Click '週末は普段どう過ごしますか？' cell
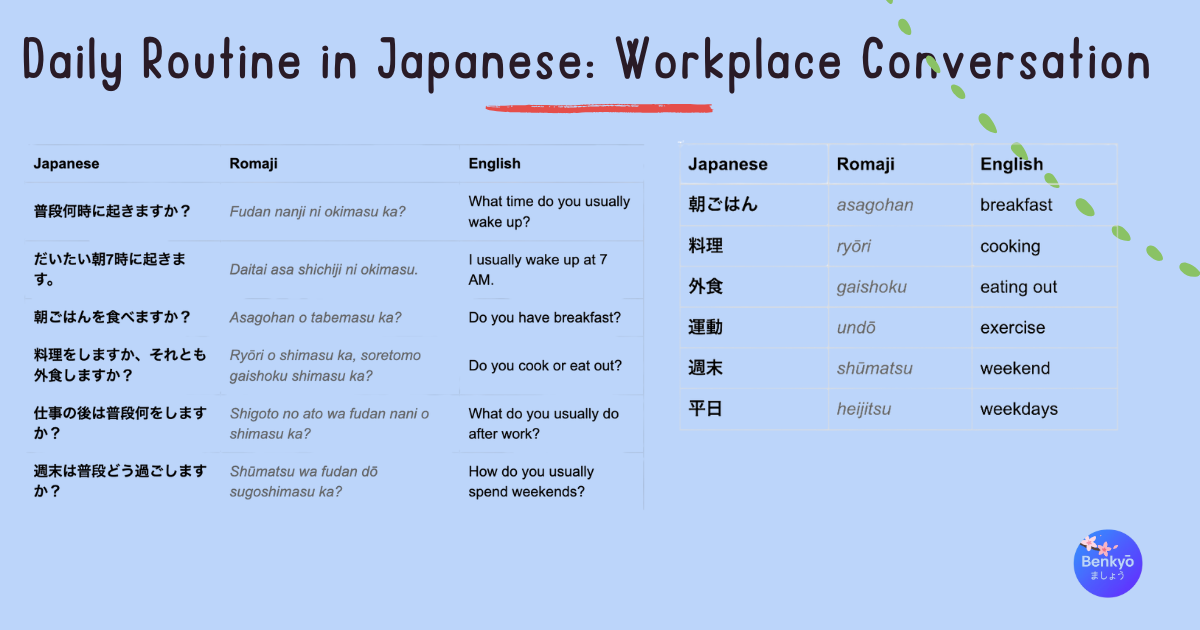This screenshot has width=1200, height=630. pos(120,481)
